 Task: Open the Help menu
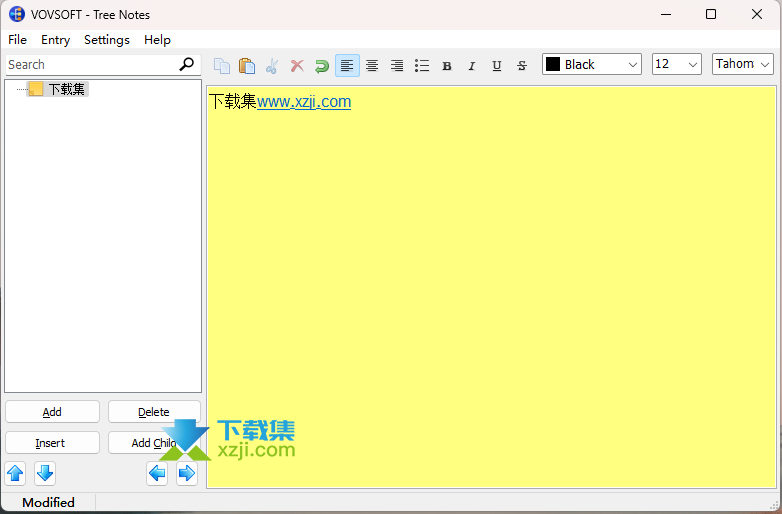[x=157, y=40]
